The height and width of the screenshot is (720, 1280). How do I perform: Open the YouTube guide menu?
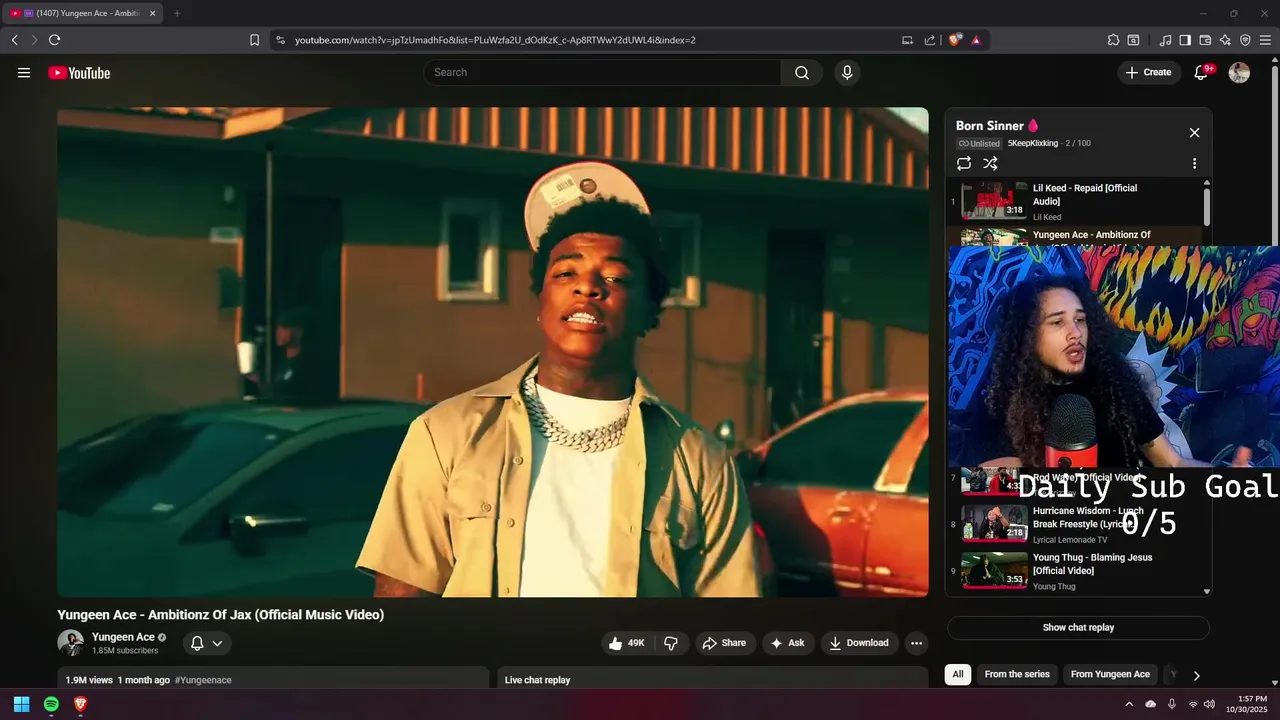[x=24, y=72]
